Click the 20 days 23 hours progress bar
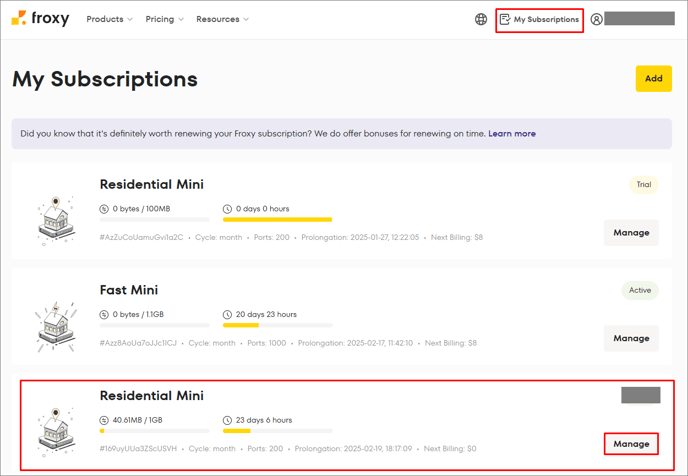The width and height of the screenshot is (688, 476). pos(278,325)
